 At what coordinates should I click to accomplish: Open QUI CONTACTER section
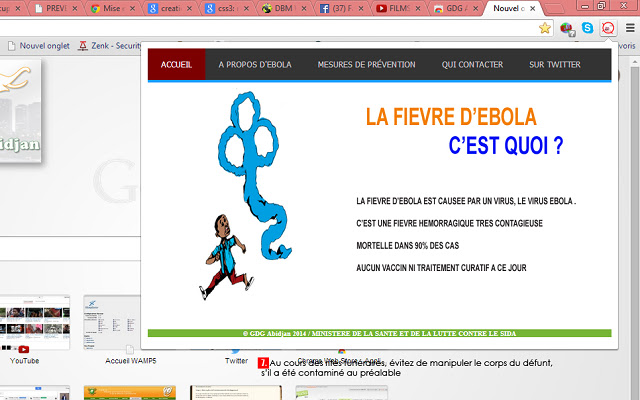pyautogui.click(x=472, y=64)
